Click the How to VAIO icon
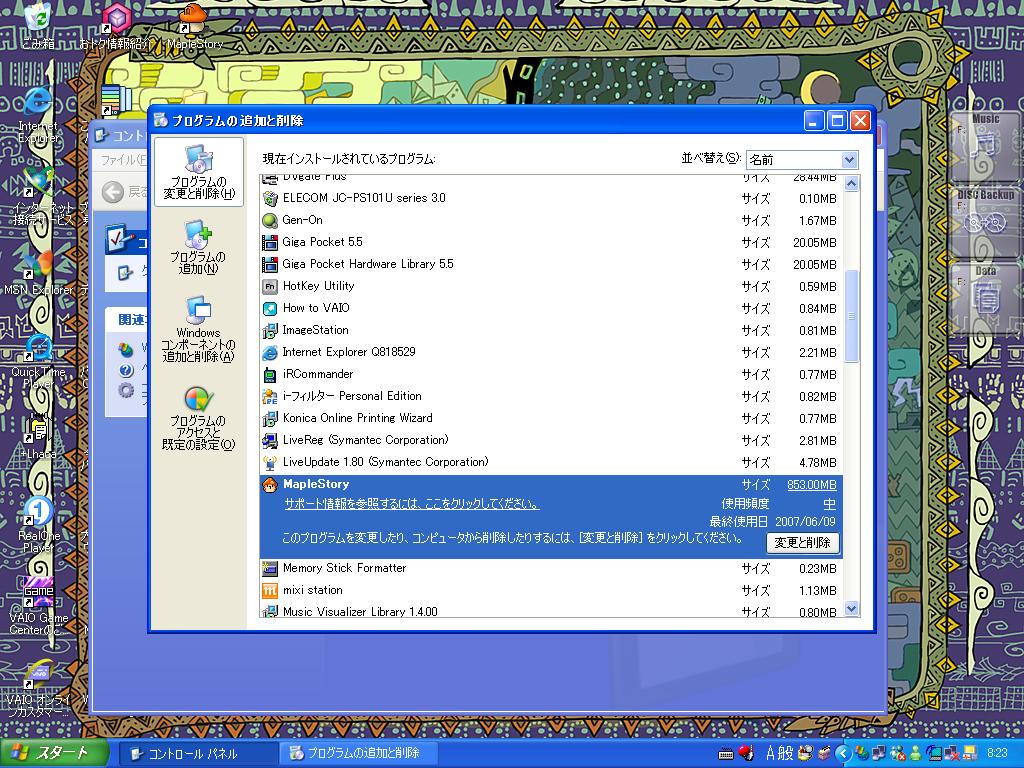1024x768 pixels. click(270, 308)
